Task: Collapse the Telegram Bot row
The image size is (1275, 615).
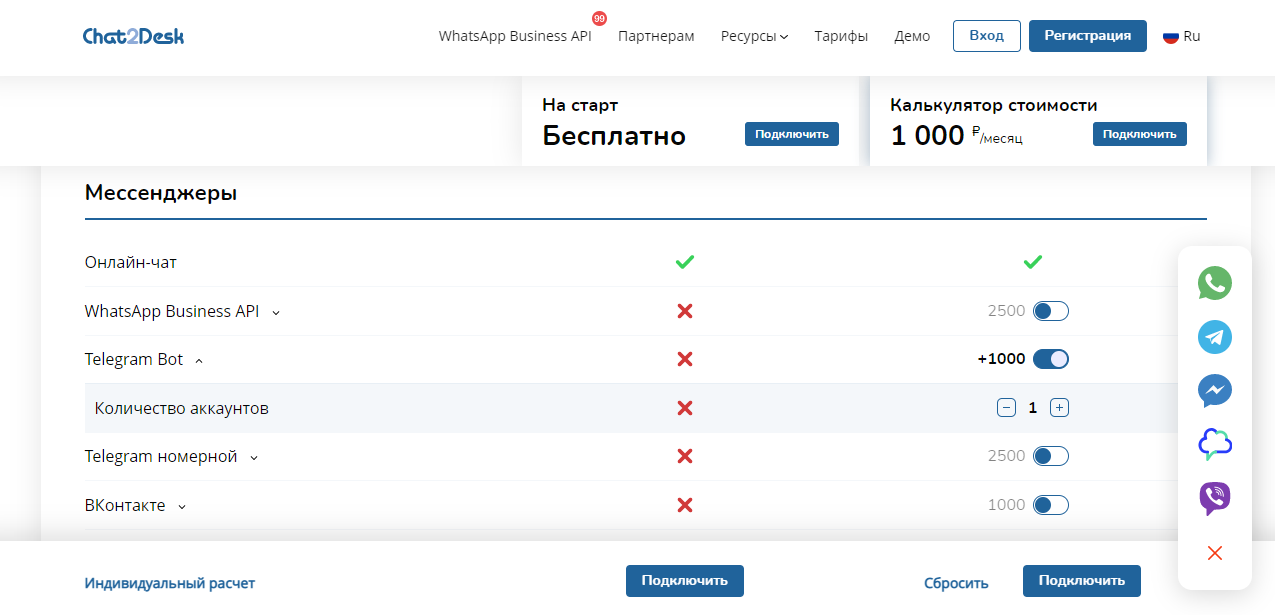Action: pos(199,360)
